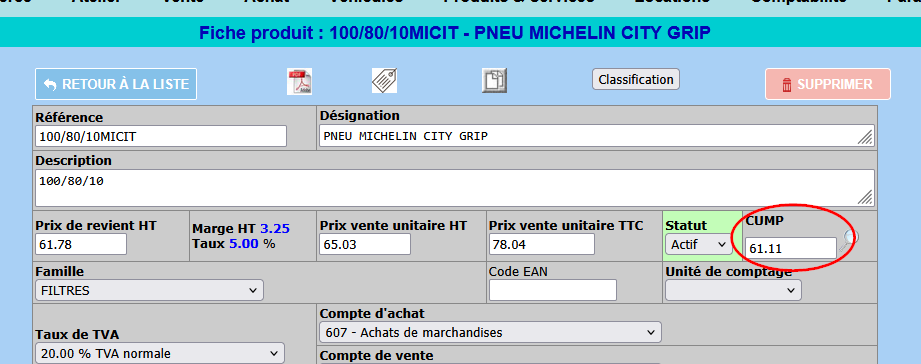Image resolution: width=921 pixels, height=364 pixels.
Task: Click the price tag label icon
Action: [x=384, y=80]
